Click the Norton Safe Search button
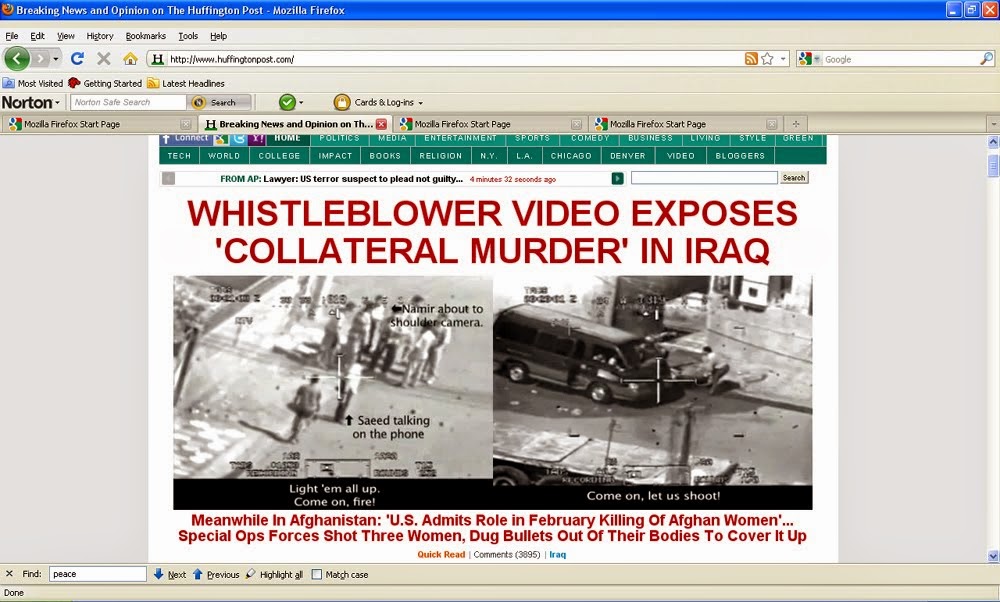The width and height of the screenshot is (1000, 602). pos(219,102)
